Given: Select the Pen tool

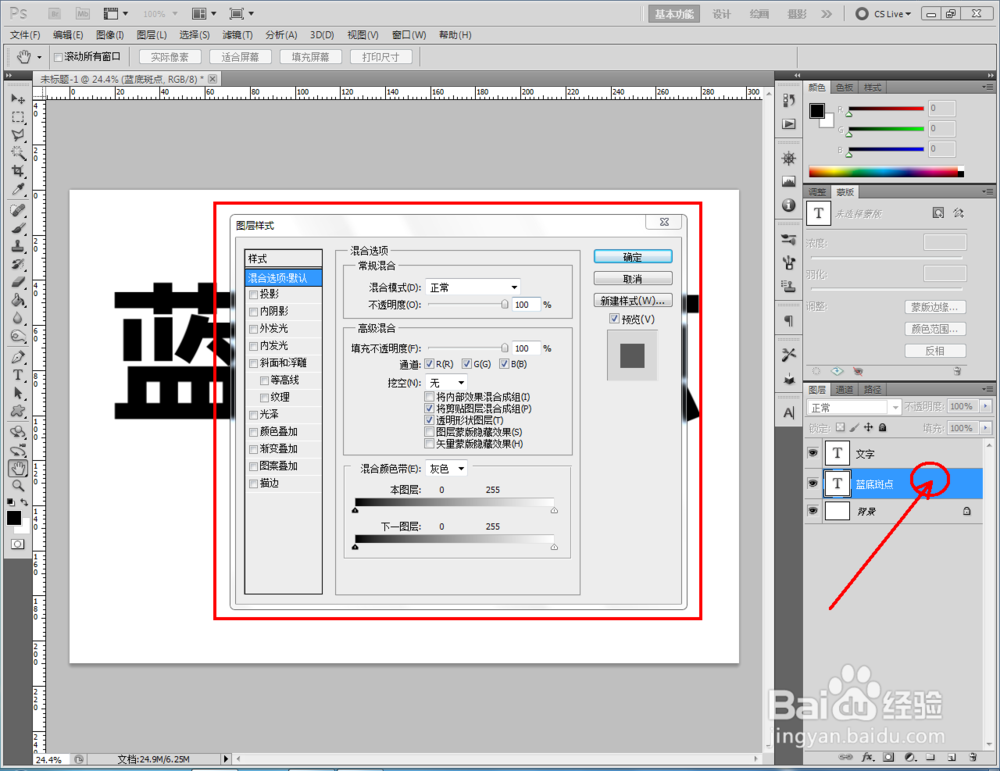Looking at the screenshot, I should 18,357.
